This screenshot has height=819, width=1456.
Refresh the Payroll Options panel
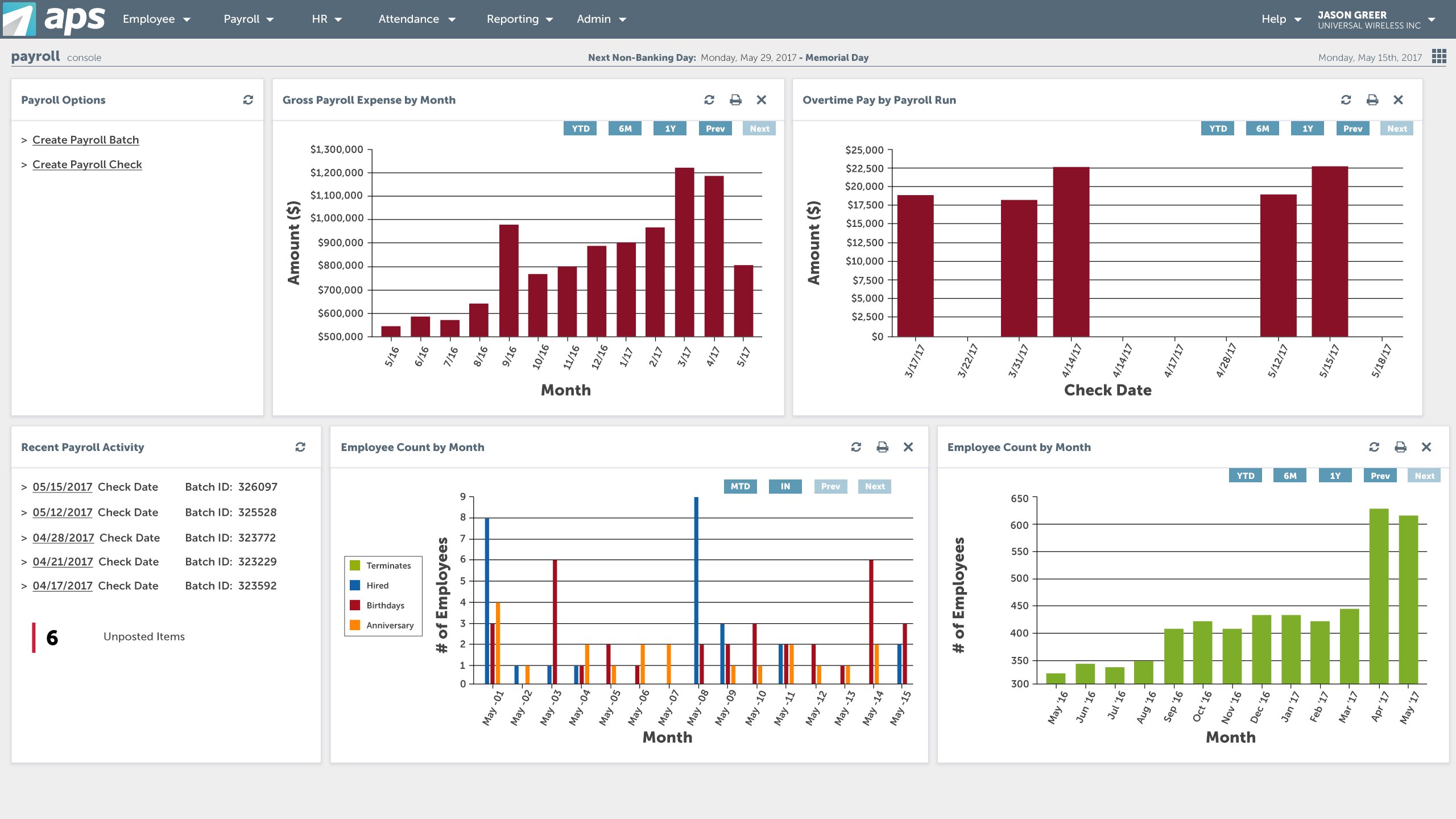(x=248, y=100)
